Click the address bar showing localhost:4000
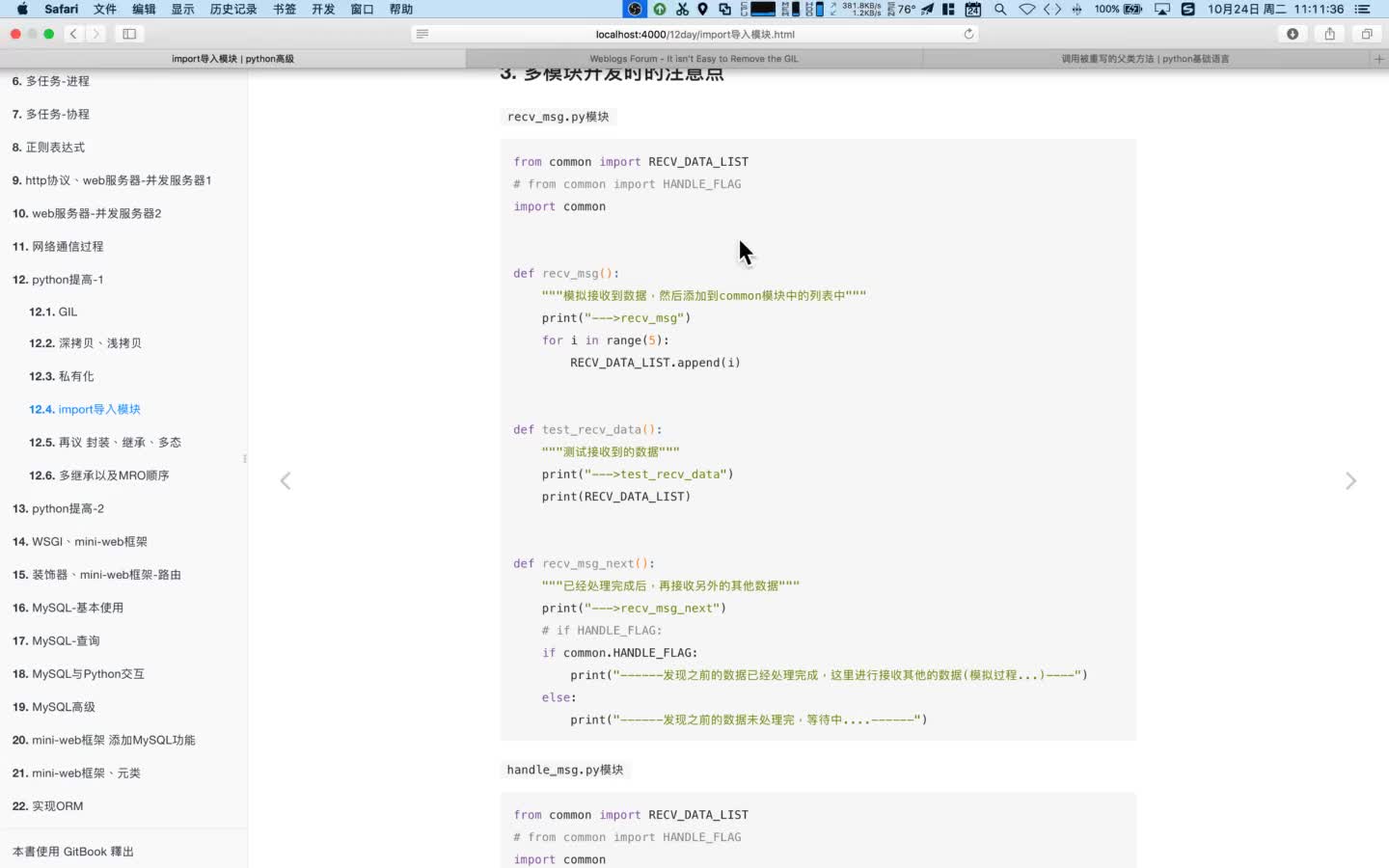Image resolution: width=1389 pixels, height=868 pixels. tap(695, 34)
